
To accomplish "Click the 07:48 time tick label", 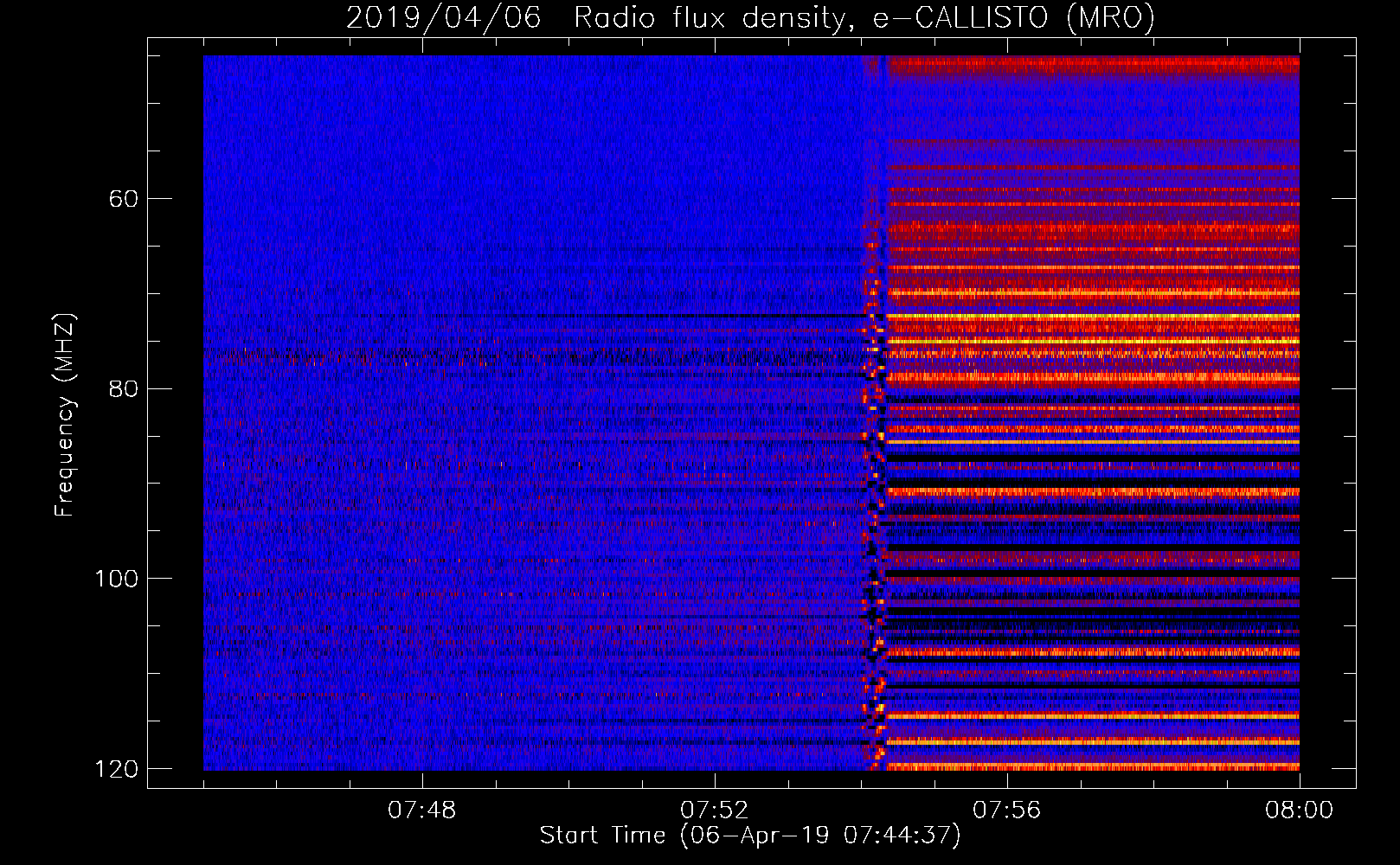I will tap(422, 811).
